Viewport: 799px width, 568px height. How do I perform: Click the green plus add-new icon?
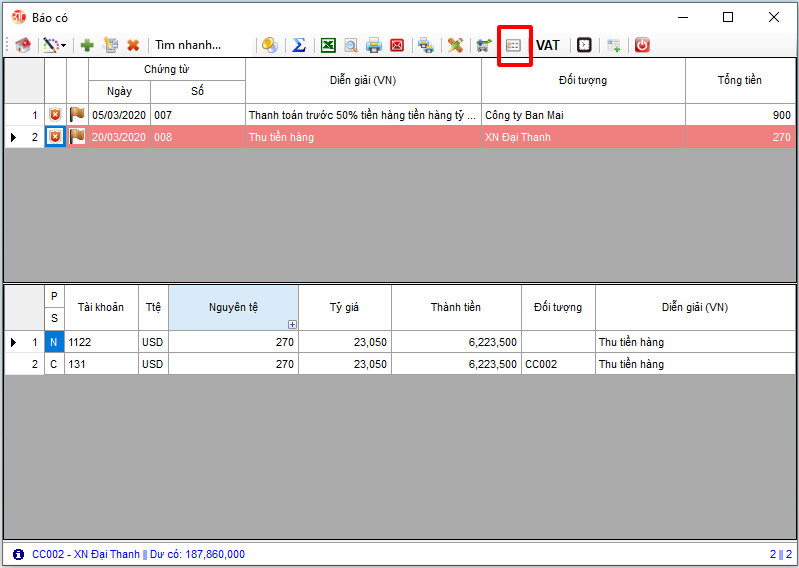coord(87,45)
